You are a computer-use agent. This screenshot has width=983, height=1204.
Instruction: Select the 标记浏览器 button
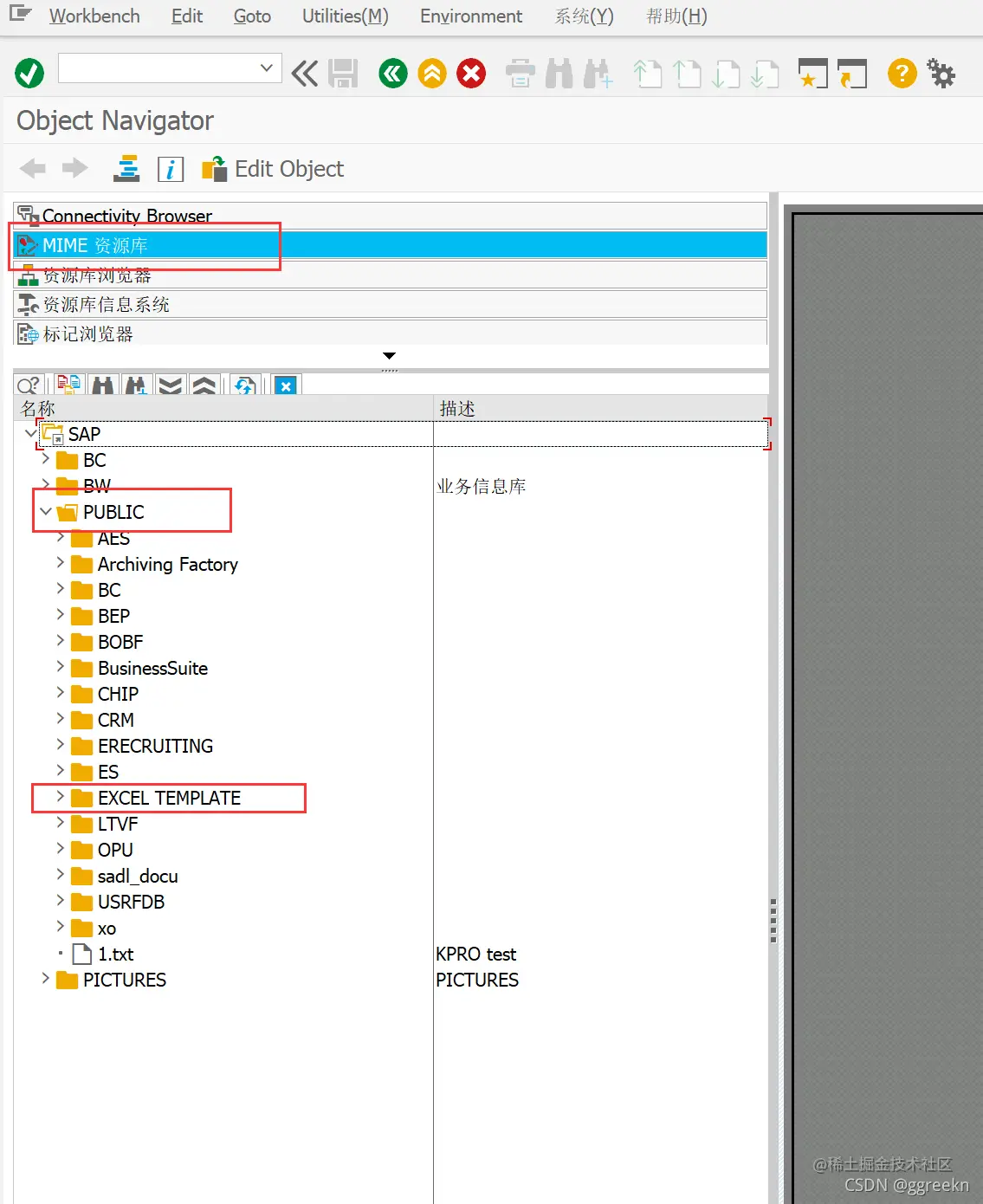click(390, 333)
